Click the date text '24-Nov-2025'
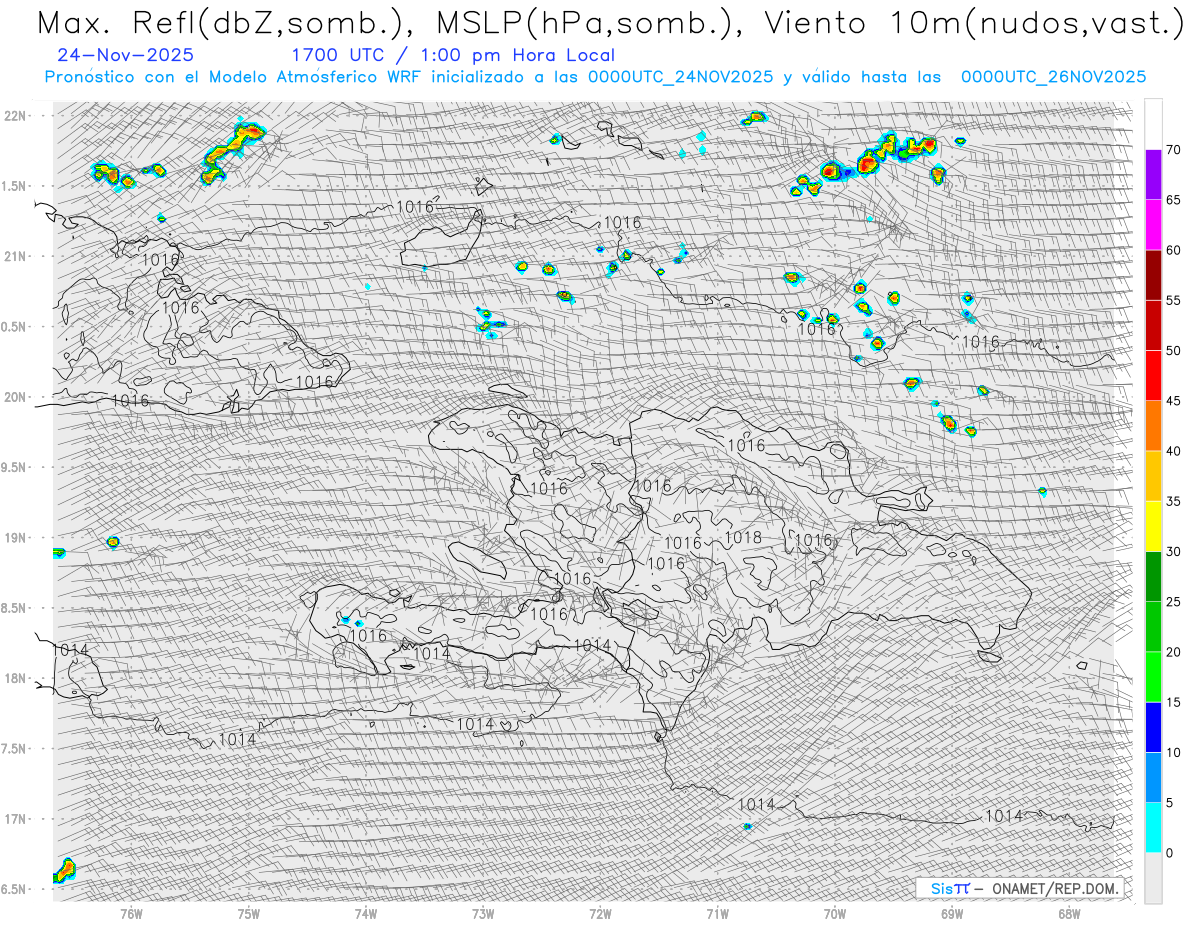The width and height of the screenshot is (1200, 927). pyautogui.click(x=126, y=55)
